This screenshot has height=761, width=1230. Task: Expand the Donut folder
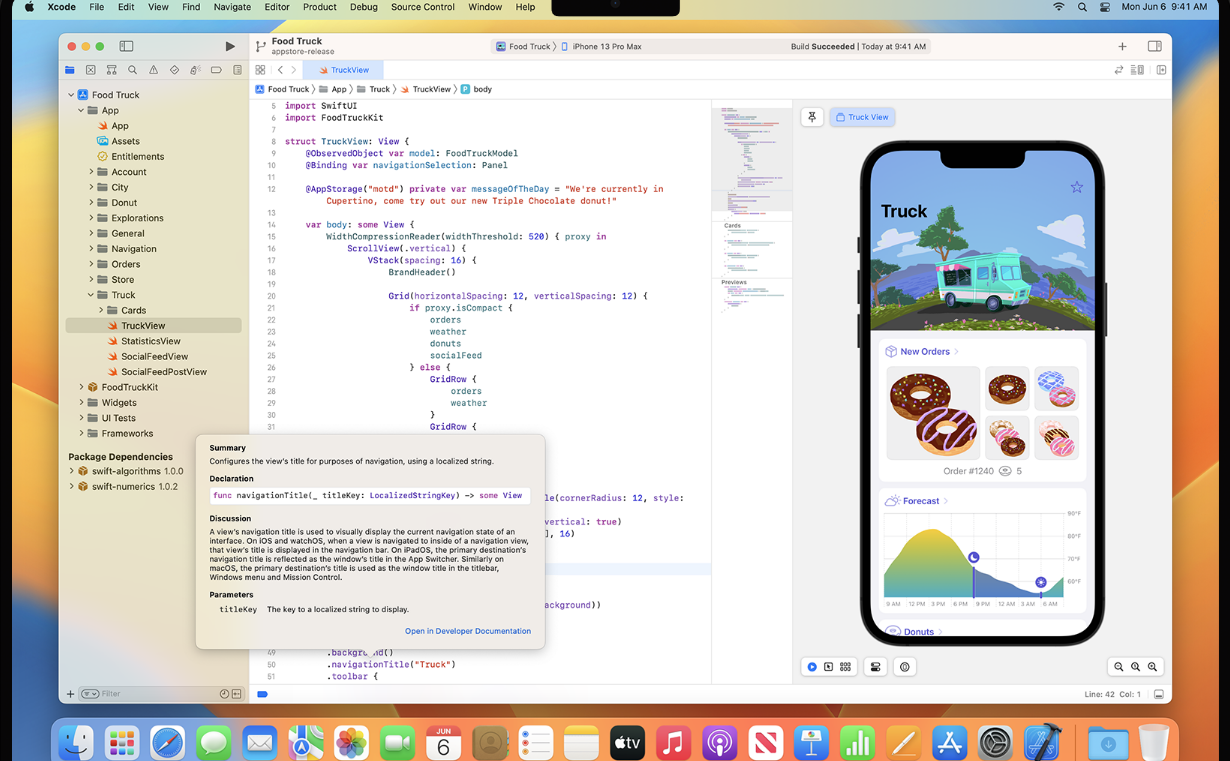point(91,203)
